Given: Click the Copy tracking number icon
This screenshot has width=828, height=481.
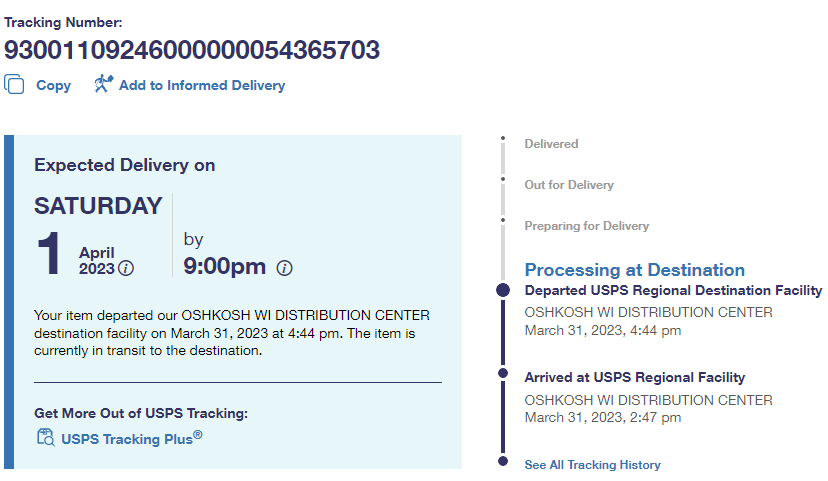Looking at the screenshot, I should pos(14,85).
